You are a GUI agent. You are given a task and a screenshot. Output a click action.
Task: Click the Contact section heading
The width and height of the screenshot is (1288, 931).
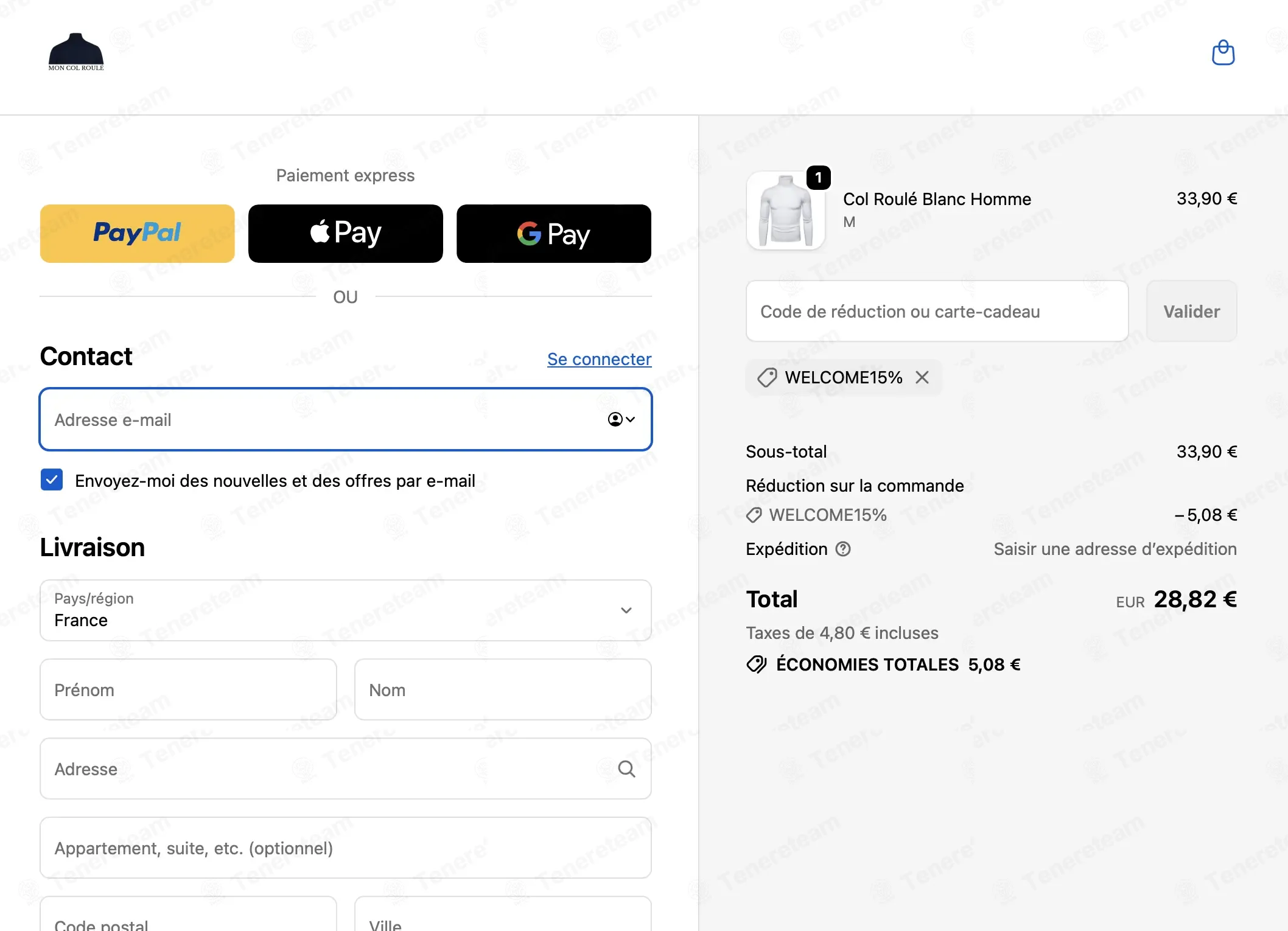click(x=86, y=356)
